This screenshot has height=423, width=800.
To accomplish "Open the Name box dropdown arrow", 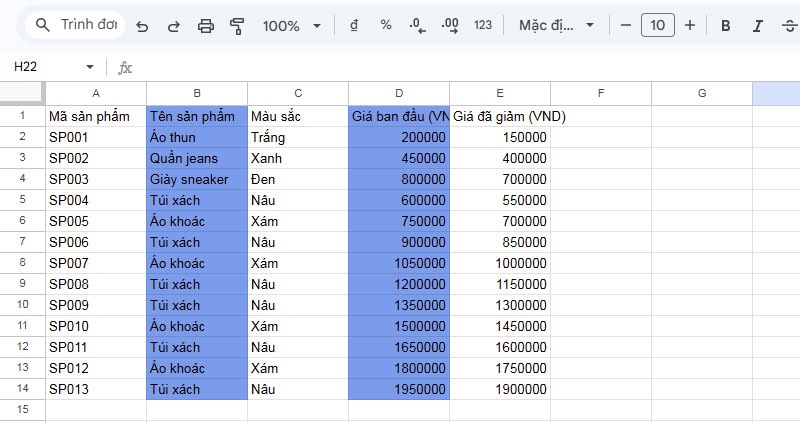I will 90,67.
